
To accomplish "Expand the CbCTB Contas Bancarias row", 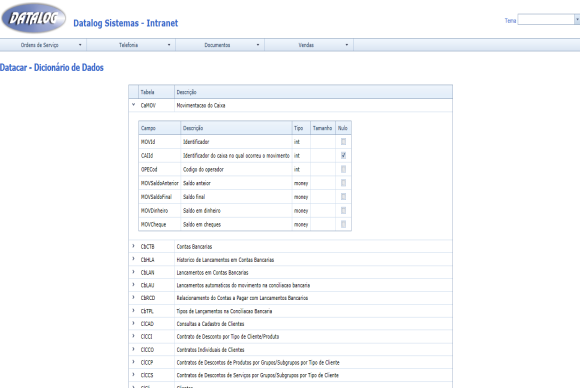I will click(134, 246).
